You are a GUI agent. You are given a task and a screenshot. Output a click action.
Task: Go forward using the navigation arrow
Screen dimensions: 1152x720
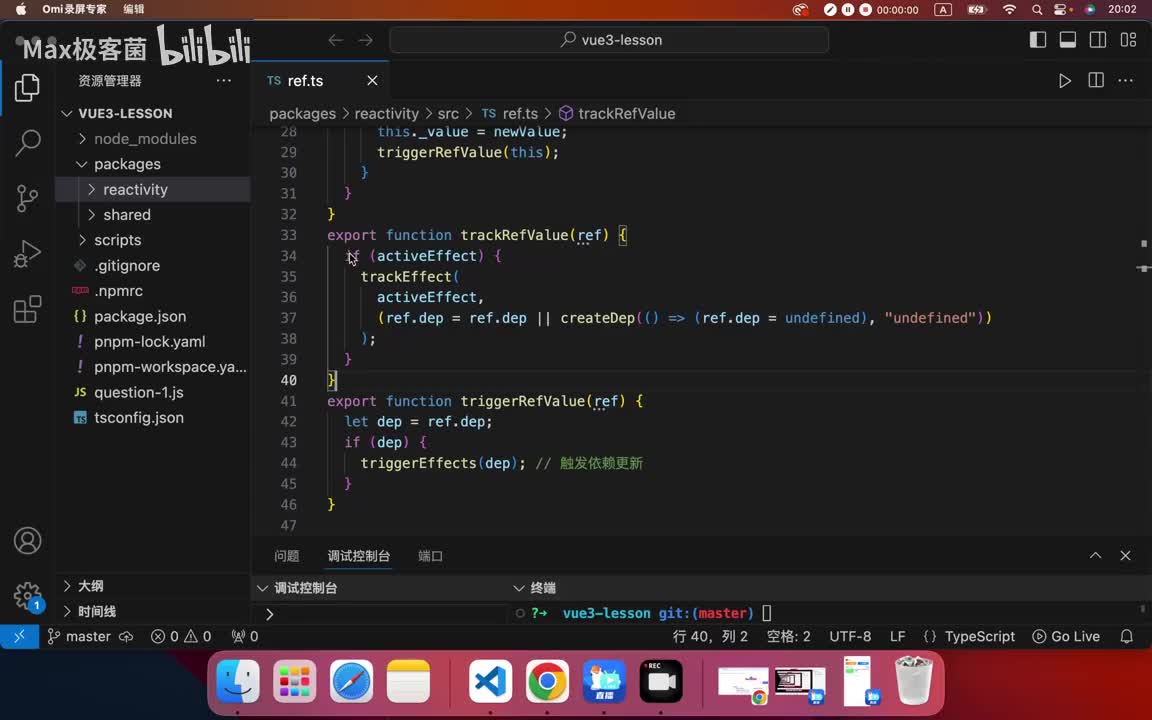tap(366, 40)
